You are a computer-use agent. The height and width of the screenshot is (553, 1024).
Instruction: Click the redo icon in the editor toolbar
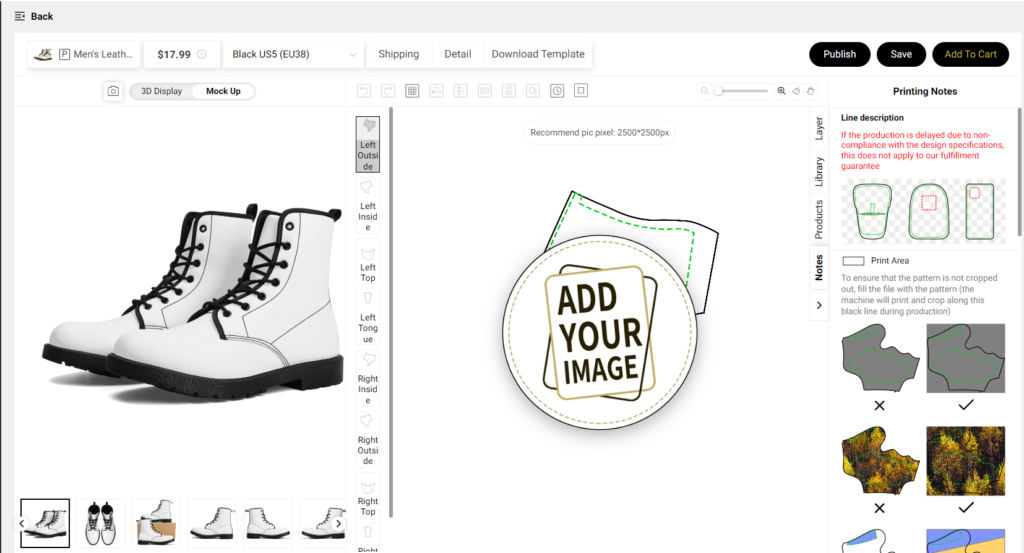tap(388, 91)
